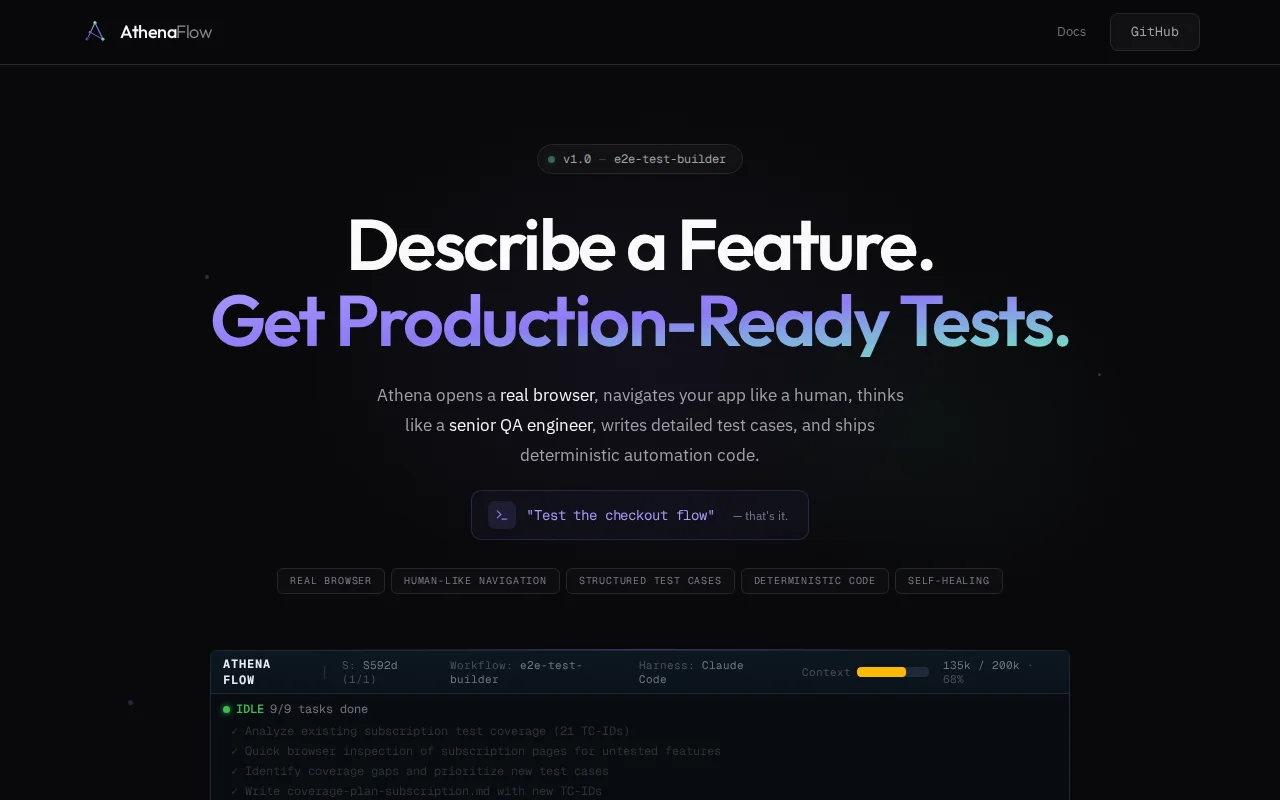Select the REAL BROWSER tag
Screen dimensions: 1280x800
331,581
